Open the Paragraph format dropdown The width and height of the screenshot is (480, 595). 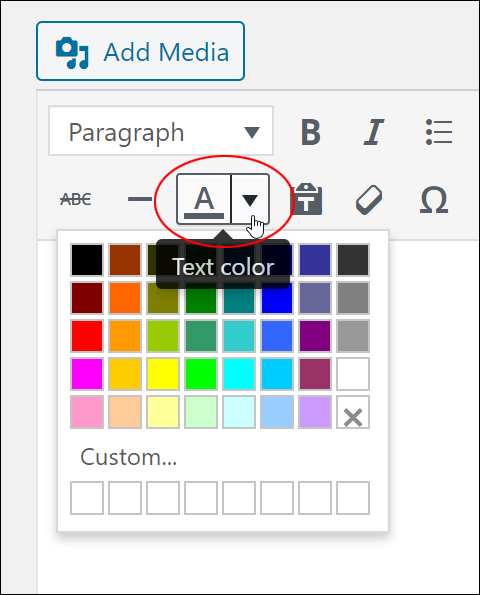coord(161,131)
